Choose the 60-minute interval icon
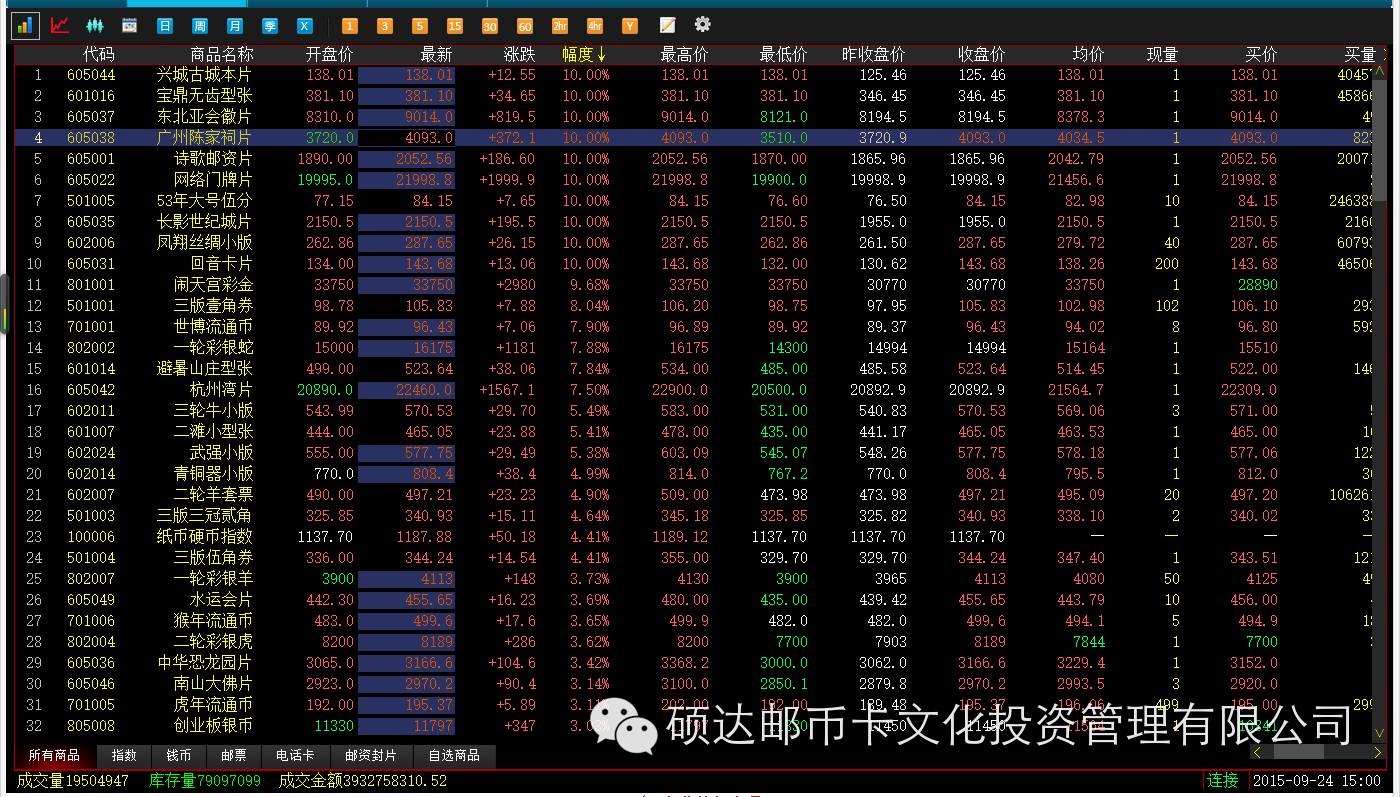This screenshot has height=797, width=1400. pyautogui.click(x=525, y=26)
